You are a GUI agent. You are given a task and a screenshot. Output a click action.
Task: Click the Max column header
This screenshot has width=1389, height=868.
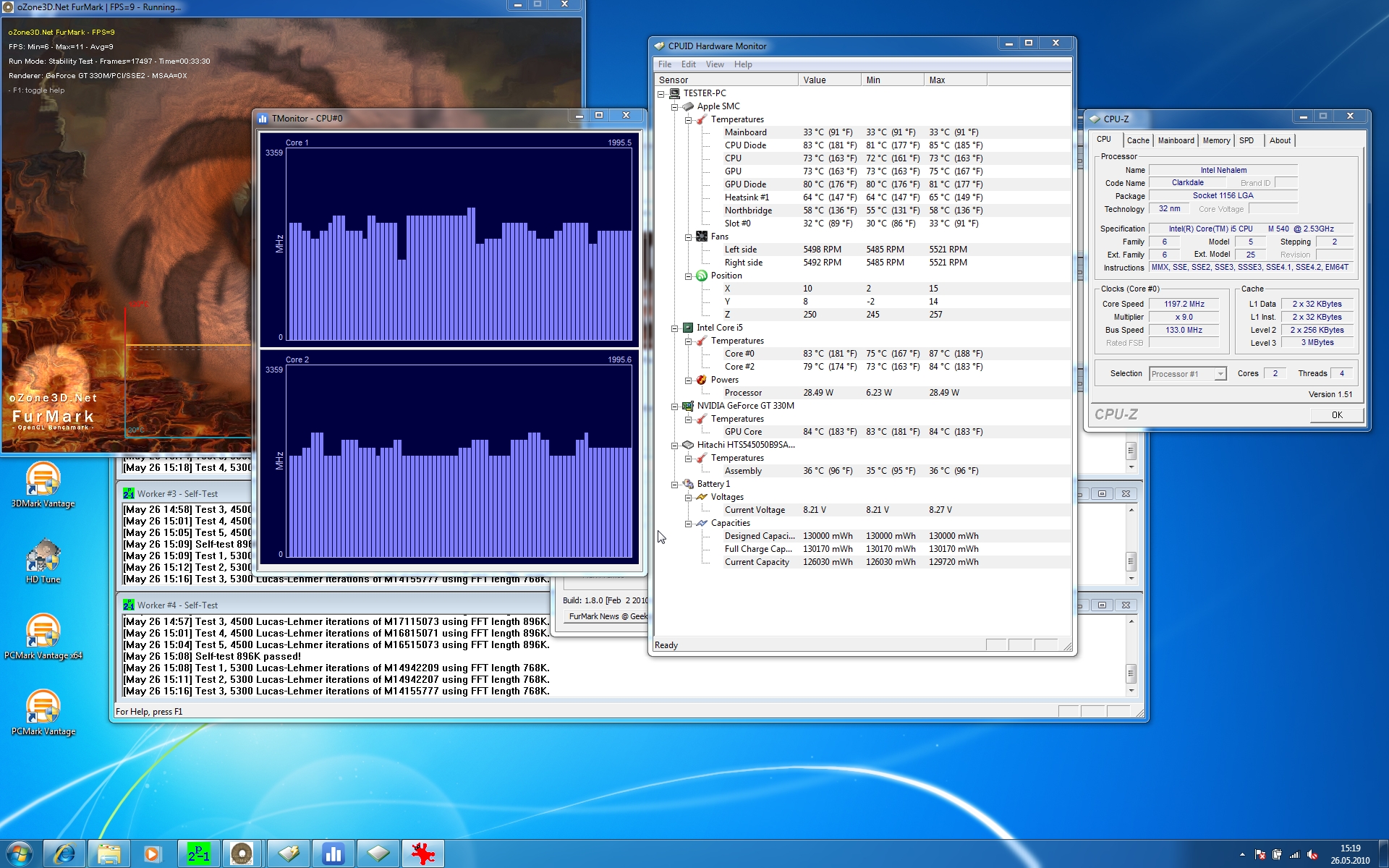[956, 80]
